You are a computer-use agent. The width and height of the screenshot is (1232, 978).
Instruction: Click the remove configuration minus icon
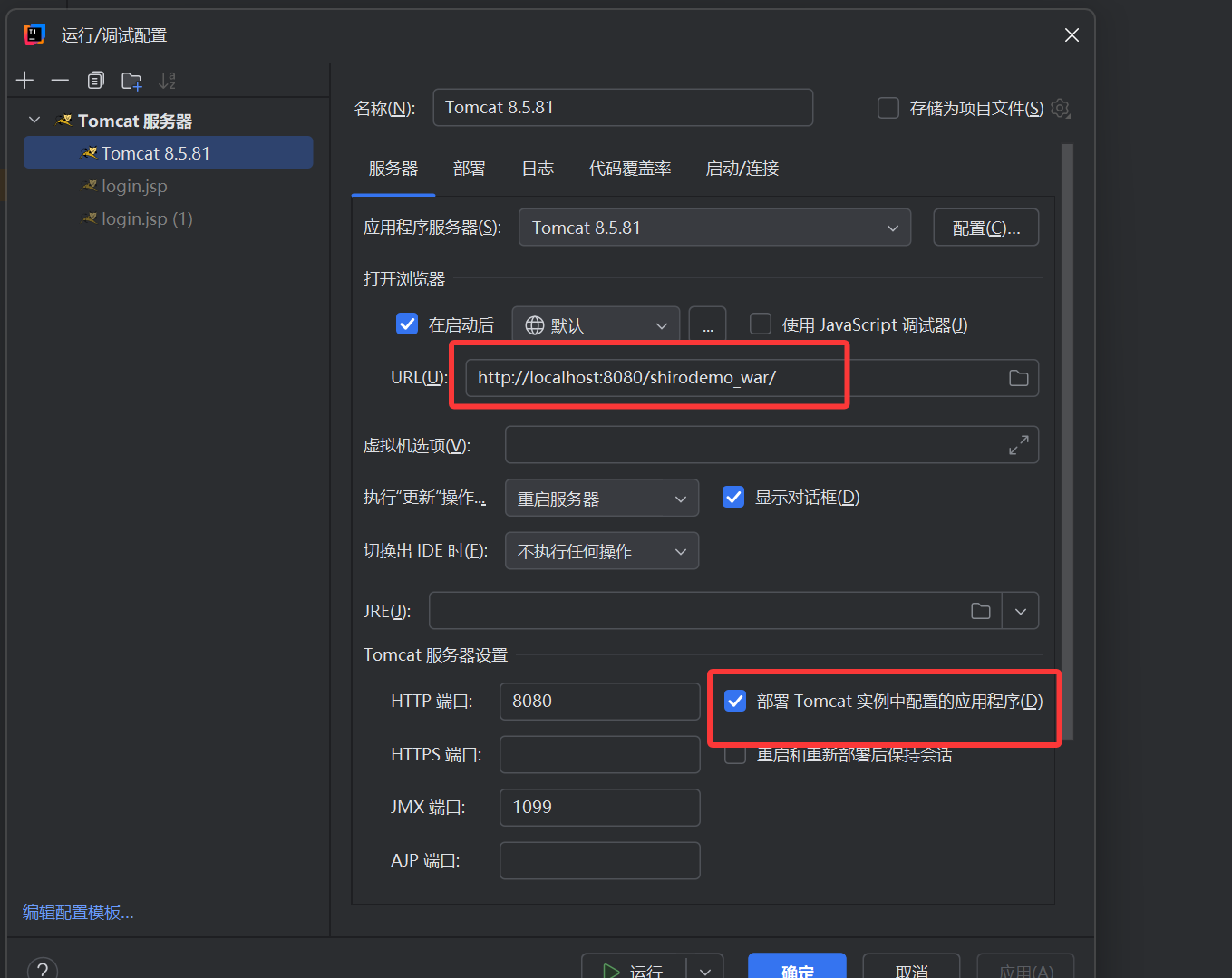pos(60,81)
